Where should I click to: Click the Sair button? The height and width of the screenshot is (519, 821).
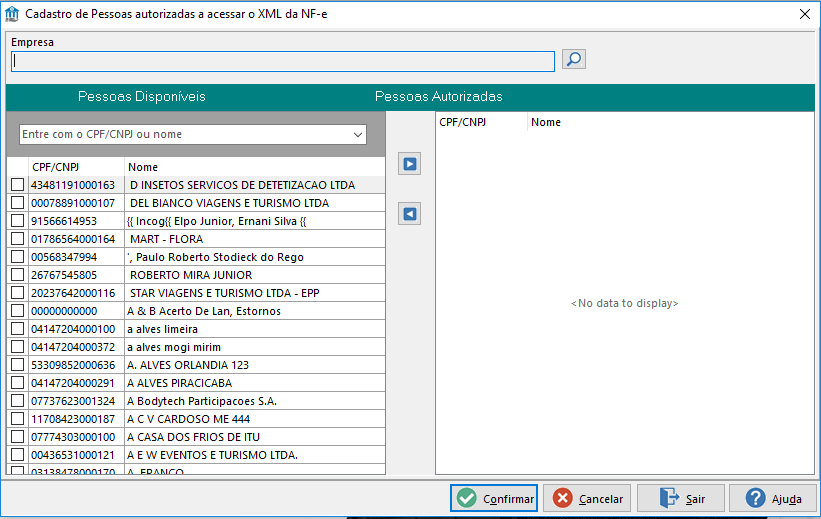click(x=681, y=498)
